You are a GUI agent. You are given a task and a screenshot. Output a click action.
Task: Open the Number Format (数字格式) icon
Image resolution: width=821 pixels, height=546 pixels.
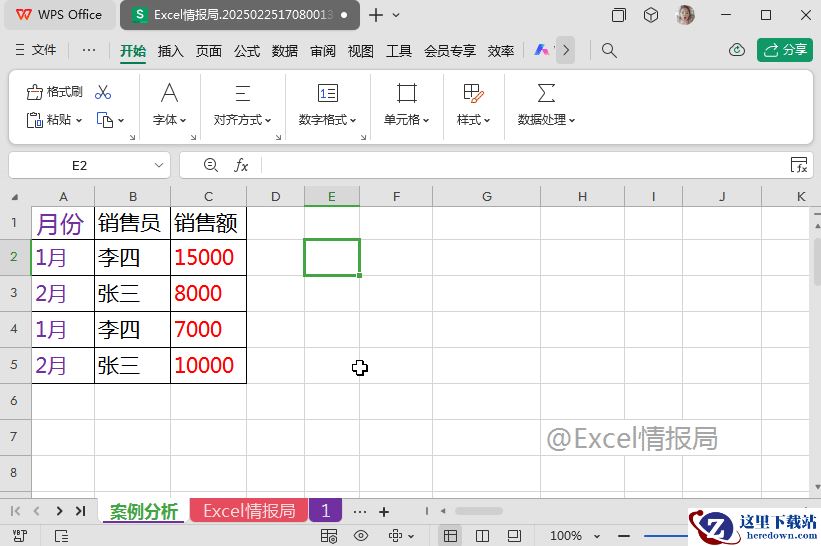(328, 93)
